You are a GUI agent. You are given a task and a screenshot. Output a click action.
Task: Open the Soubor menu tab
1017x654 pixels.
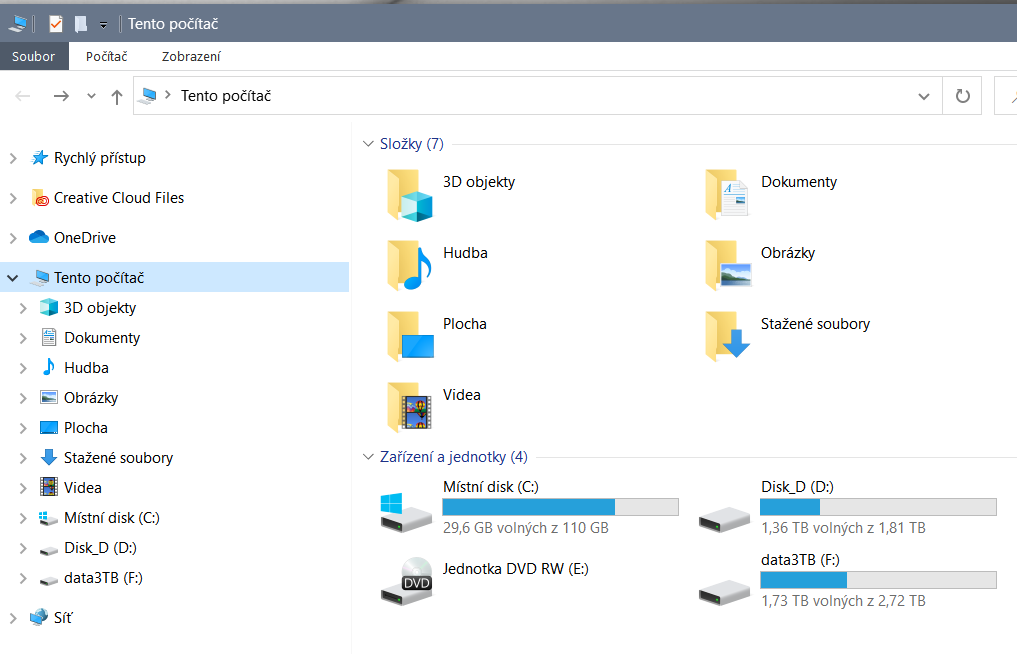tap(34, 56)
